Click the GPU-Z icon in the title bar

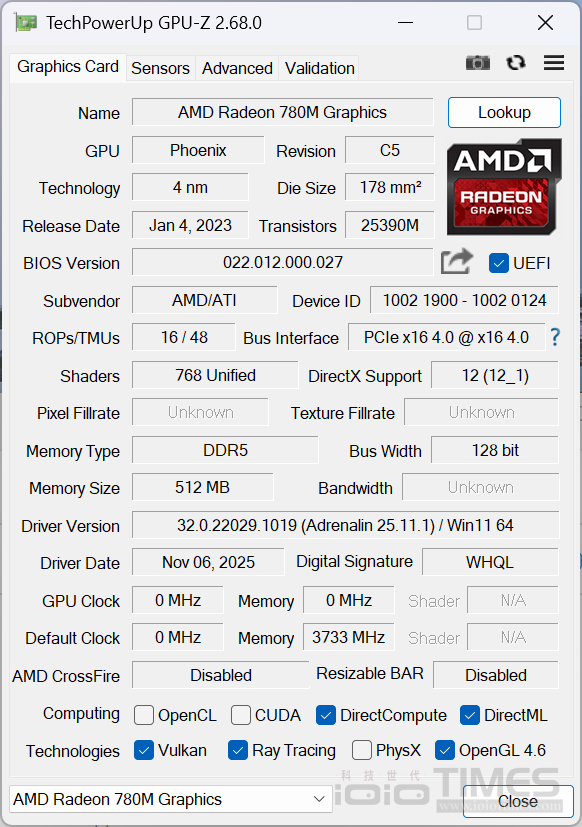(x=26, y=22)
